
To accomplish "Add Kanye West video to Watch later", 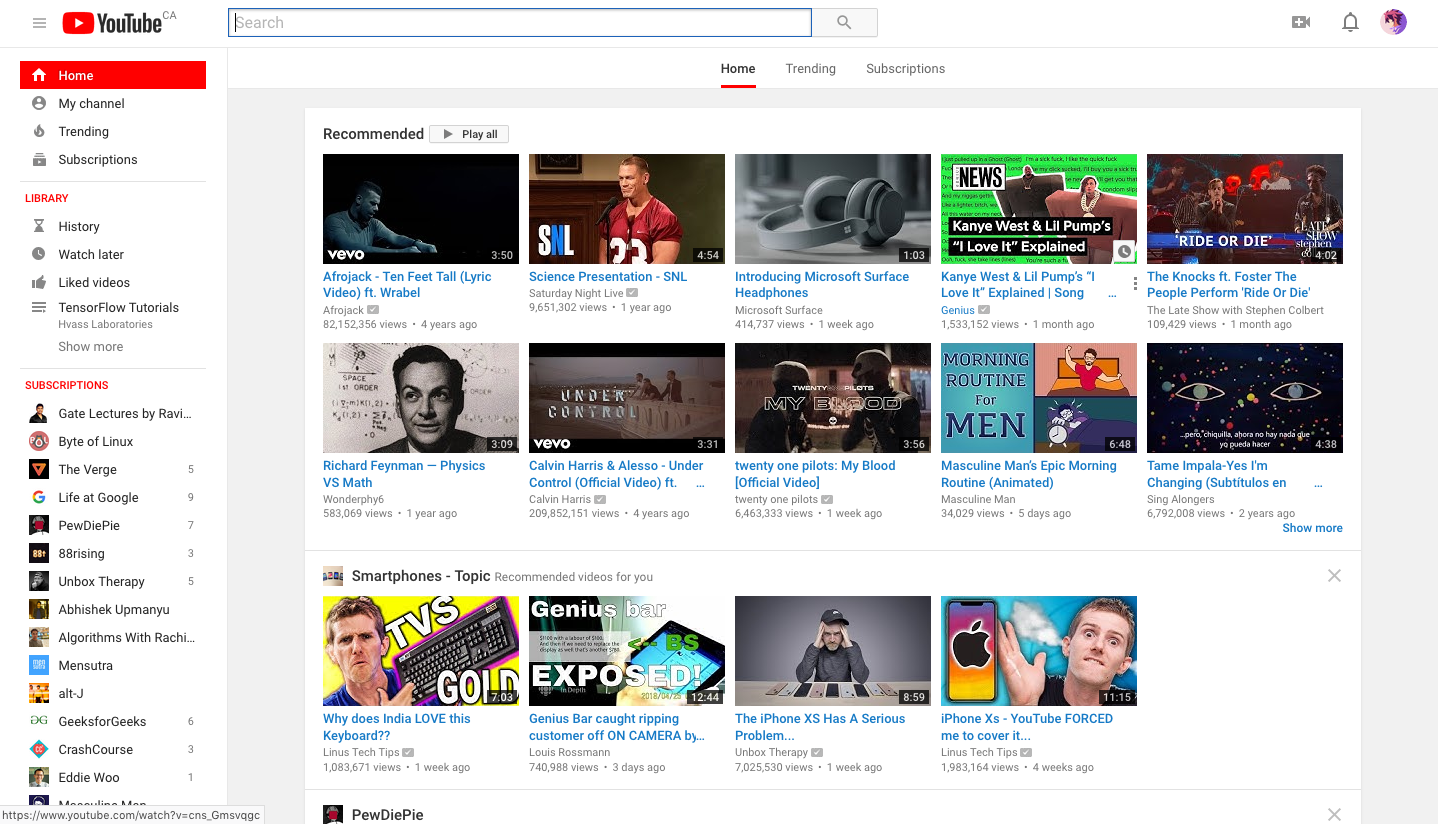I will coord(1124,252).
